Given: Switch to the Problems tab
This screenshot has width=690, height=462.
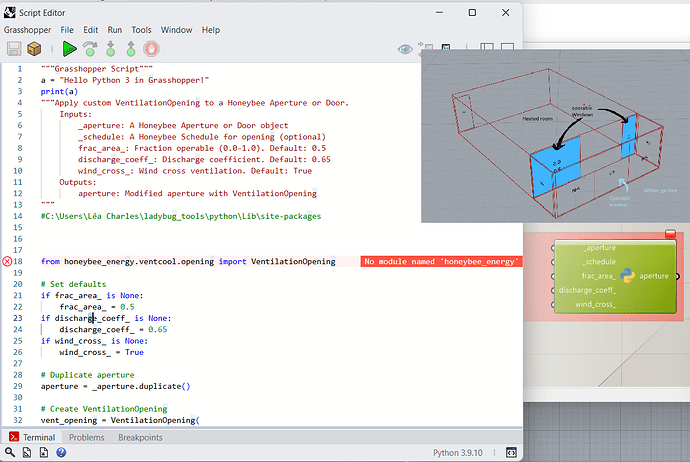Looking at the screenshot, I should click(x=86, y=438).
